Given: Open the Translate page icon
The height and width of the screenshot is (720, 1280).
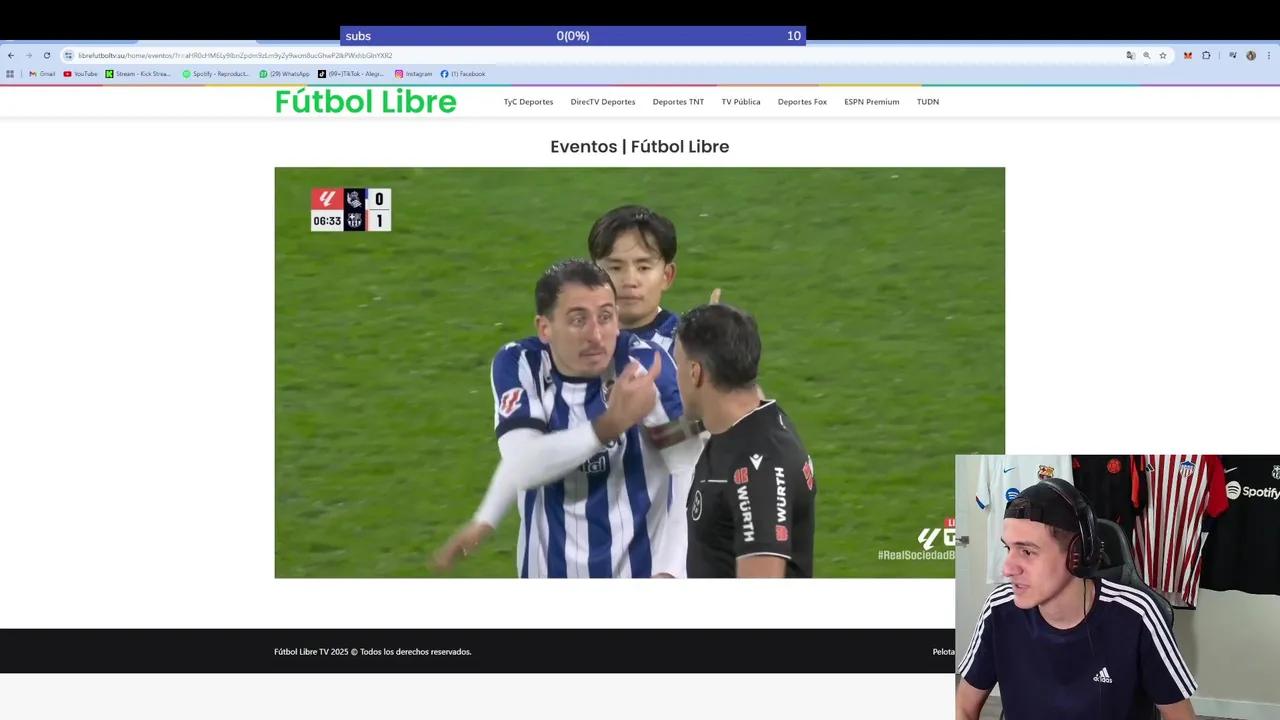Looking at the screenshot, I should click(x=1130, y=56).
